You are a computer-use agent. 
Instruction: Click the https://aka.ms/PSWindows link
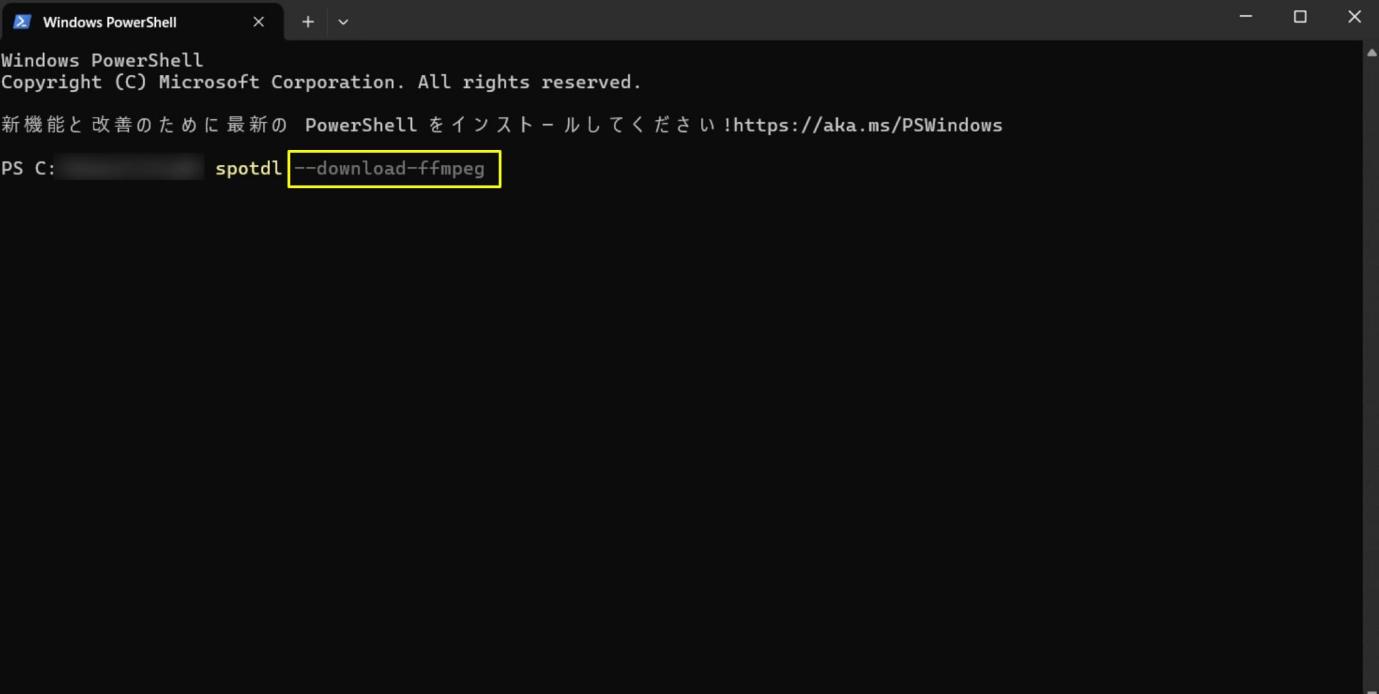pyautogui.click(x=868, y=125)
